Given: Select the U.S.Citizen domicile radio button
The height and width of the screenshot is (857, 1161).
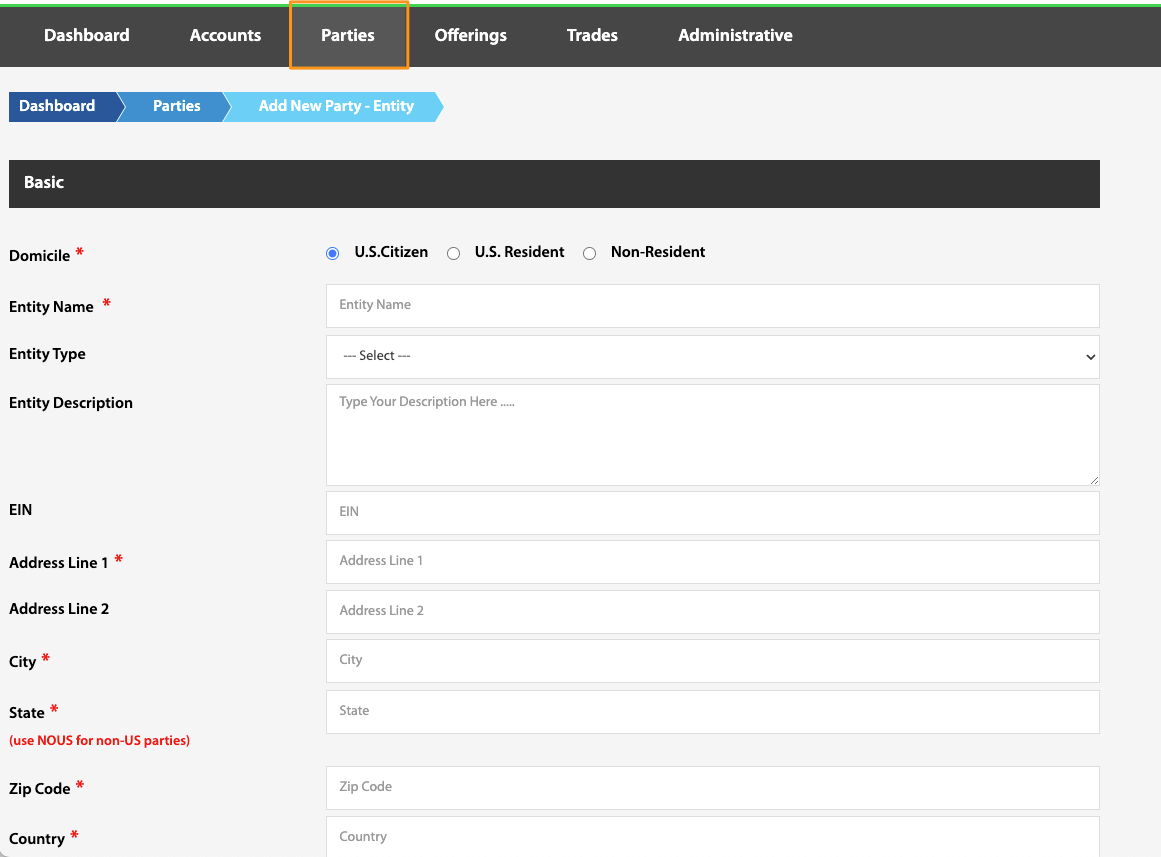Looking at the screenshot, I should 332,253.
